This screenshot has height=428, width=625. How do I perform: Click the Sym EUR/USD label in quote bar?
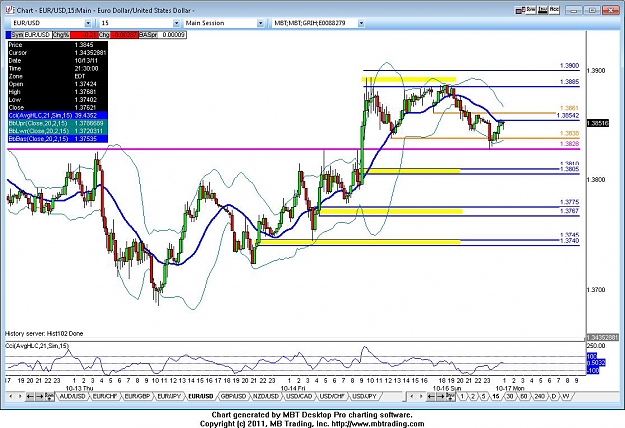(31, 35)
